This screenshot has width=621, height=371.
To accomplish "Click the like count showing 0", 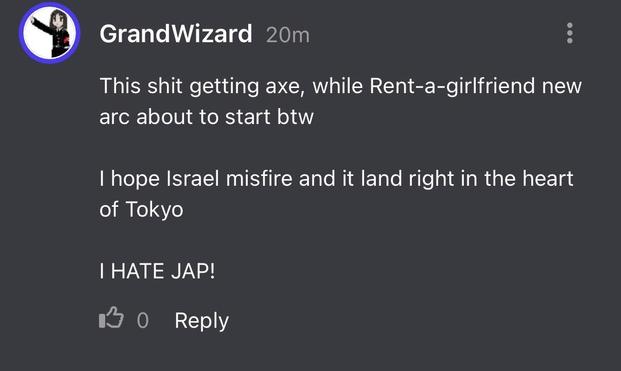I will click(143, 321).
